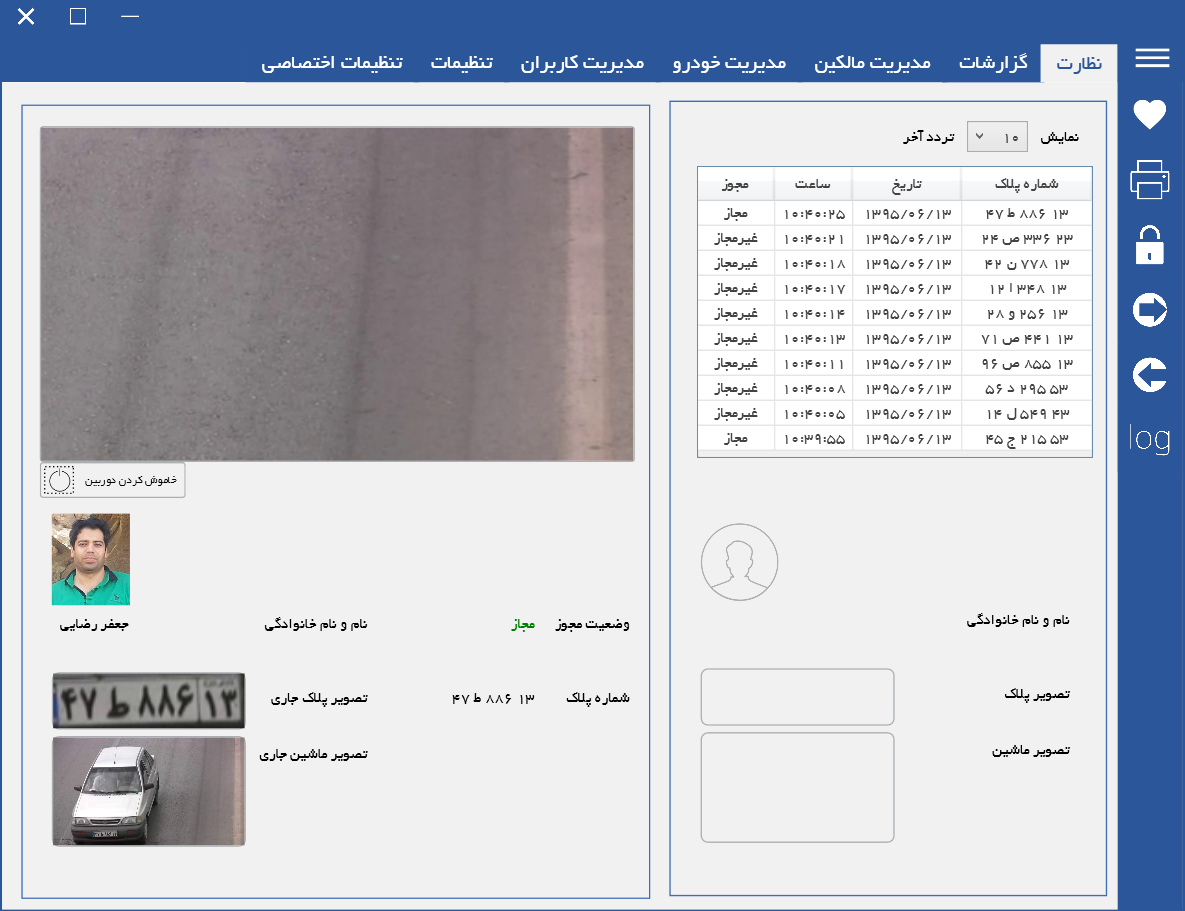Open the hamburger menu icon
The width and height of the screenshot is (1185, 911).
point(1152,58)
